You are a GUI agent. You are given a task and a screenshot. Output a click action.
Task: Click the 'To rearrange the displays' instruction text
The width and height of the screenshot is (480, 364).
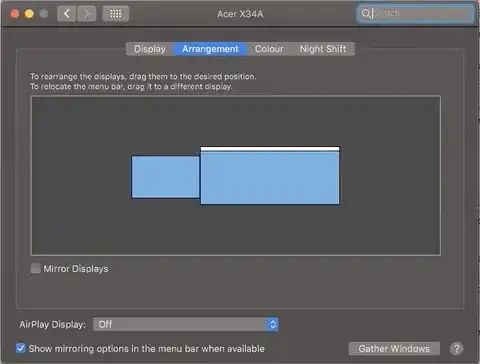pyautogui.click(x=143, y=76)
